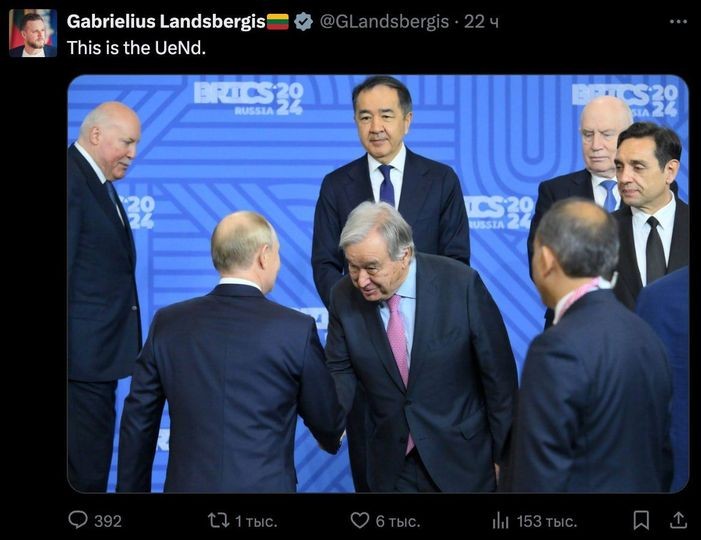Open the Gabrielius Landsbergis display name
Viewport: 701px width, 540px height.
click(166, 21)
